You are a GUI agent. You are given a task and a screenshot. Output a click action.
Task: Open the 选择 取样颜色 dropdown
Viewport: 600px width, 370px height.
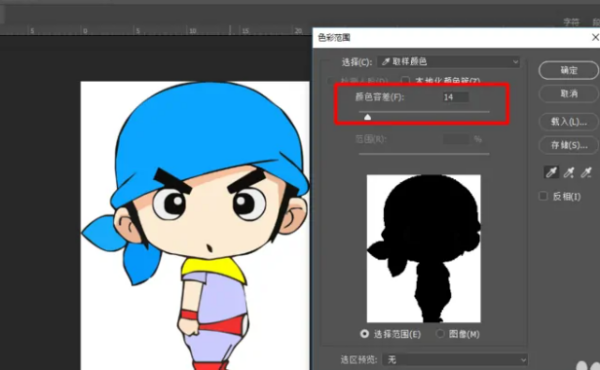click(x=448, y=62)
